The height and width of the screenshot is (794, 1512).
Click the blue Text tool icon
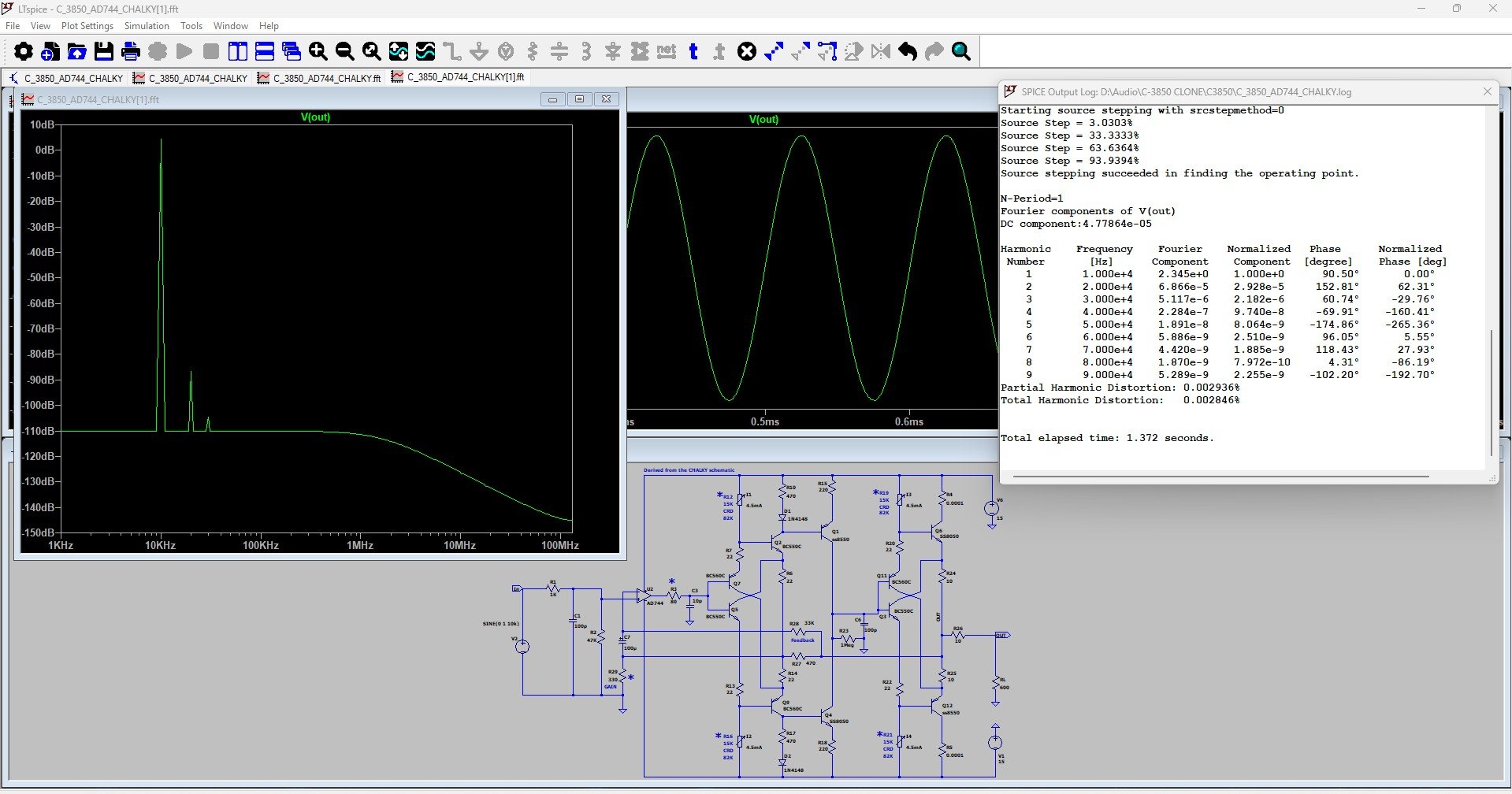[x=693, y=52]
